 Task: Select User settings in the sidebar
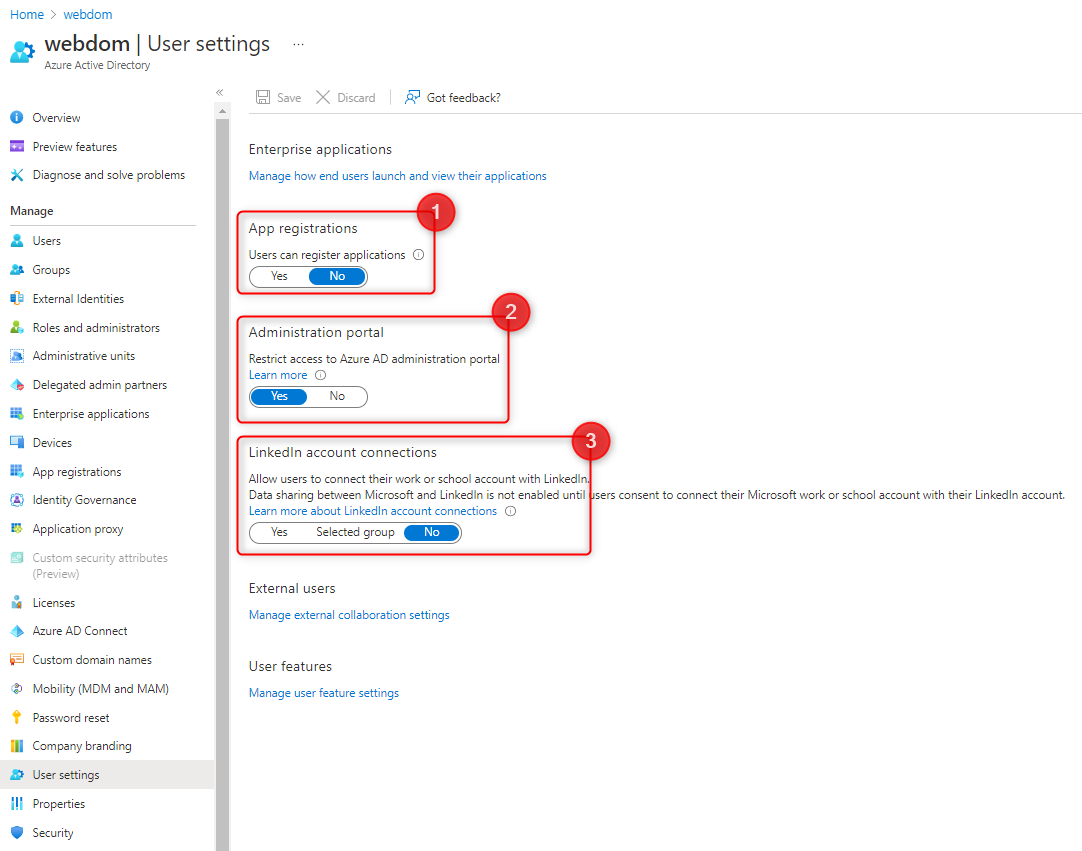click(x=107, y=775)
